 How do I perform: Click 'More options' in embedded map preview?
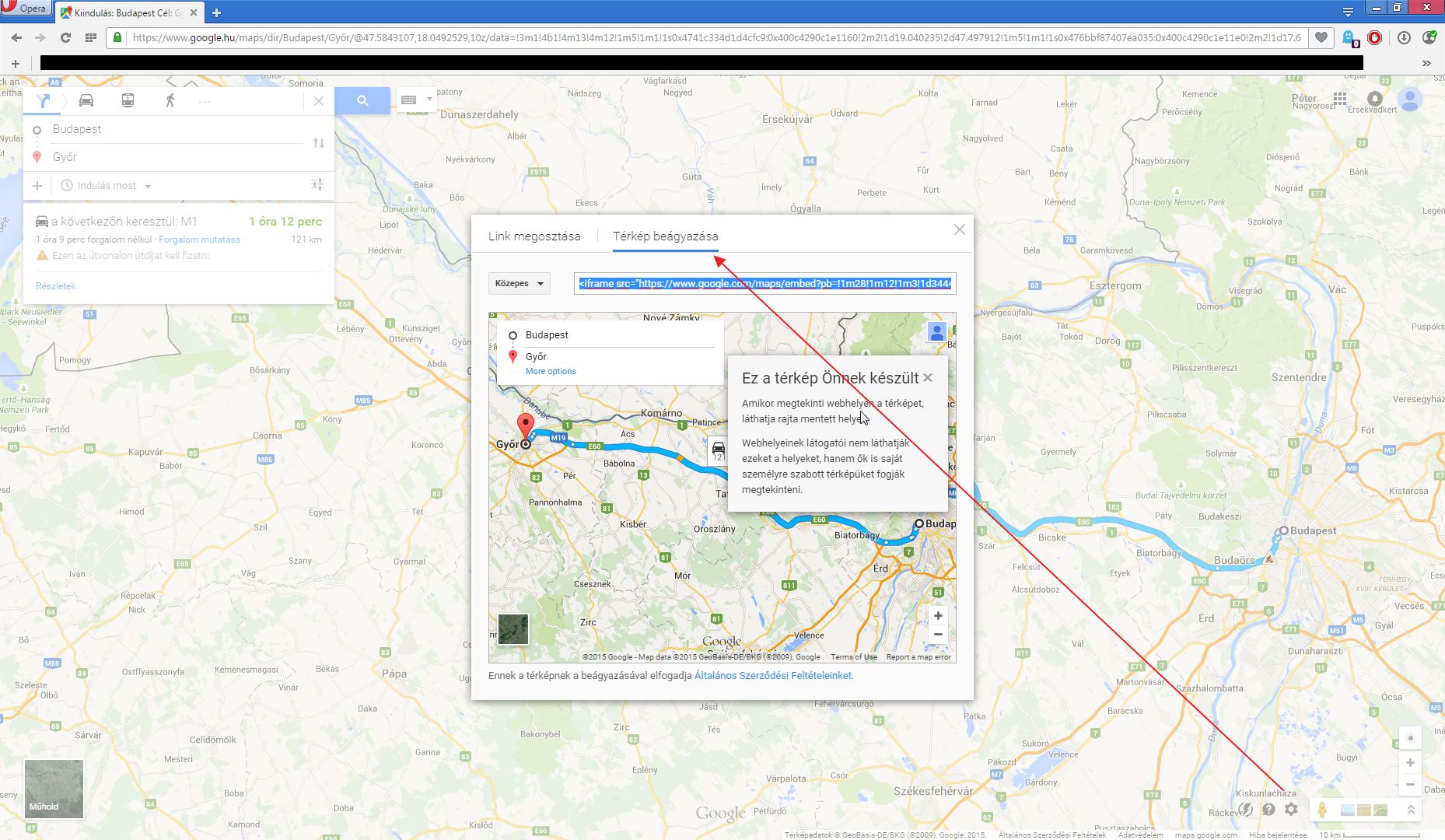point(551,372)
